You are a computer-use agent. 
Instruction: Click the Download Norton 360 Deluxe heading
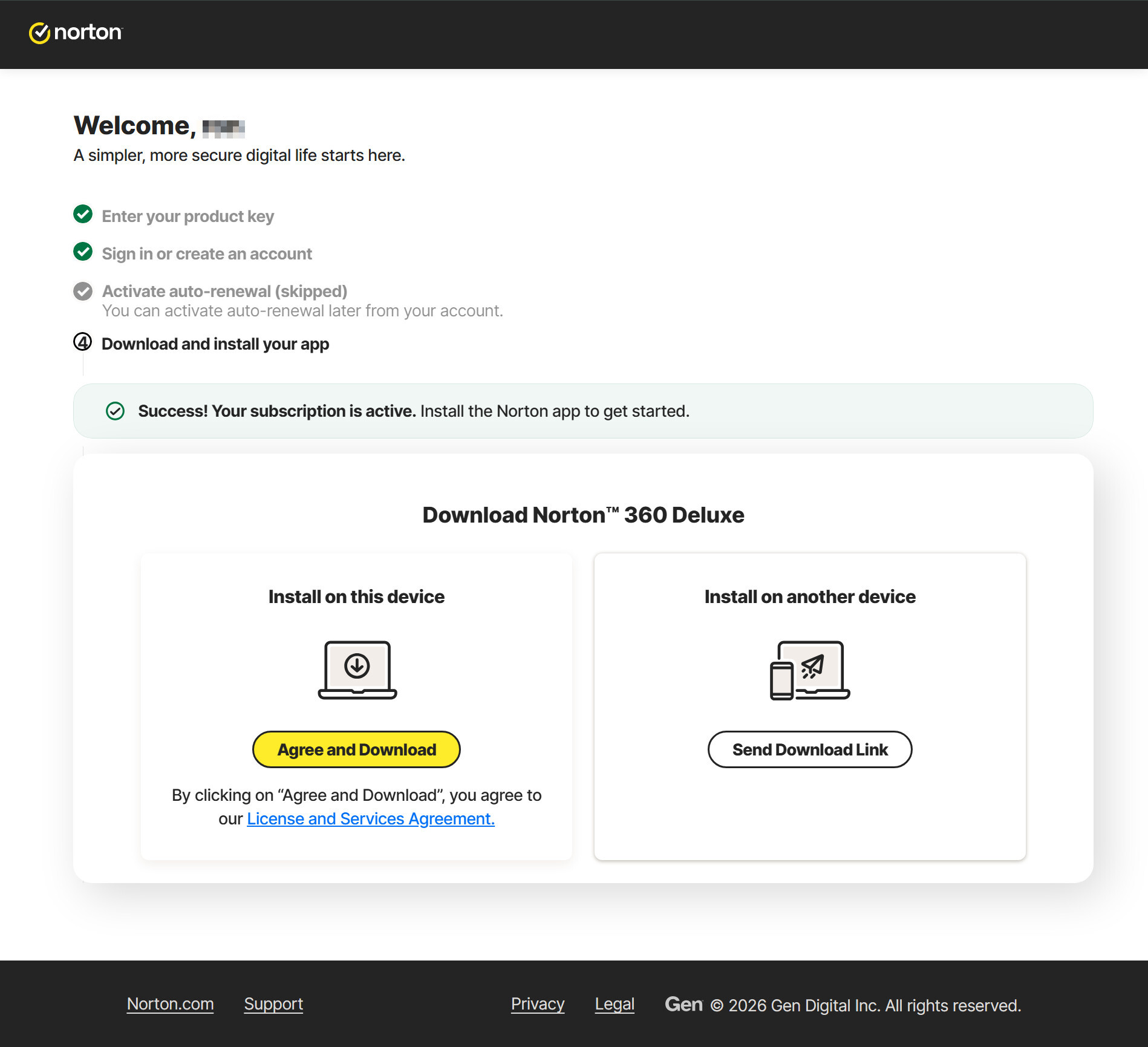click(583, 515)
